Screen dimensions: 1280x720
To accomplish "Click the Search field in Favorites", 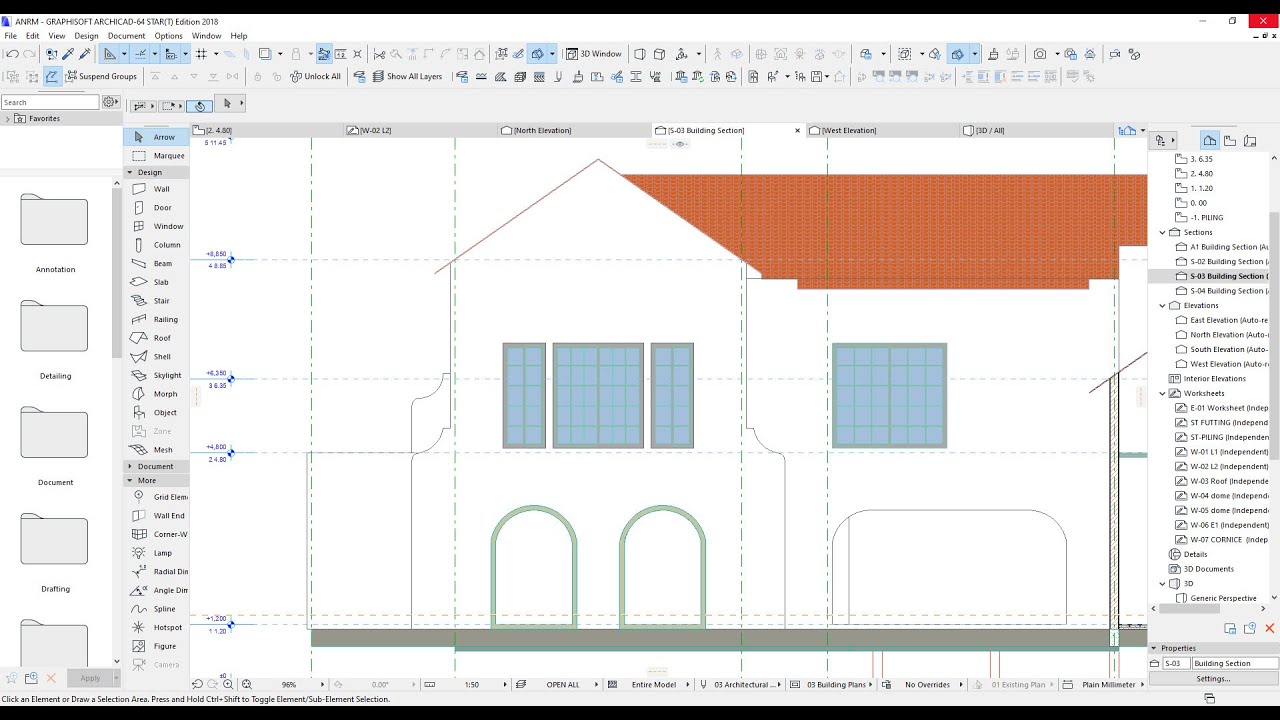I will [50, 102].
